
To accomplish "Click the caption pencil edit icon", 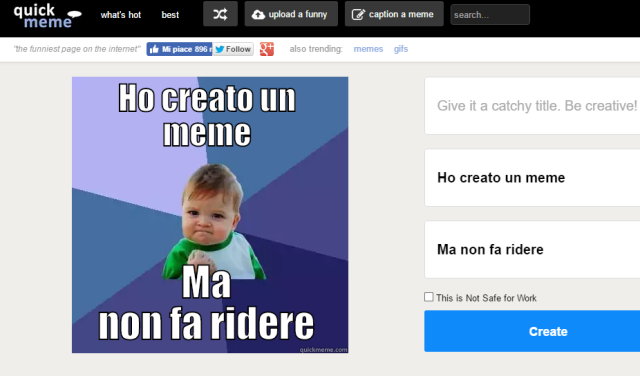I will click(x=358, y=15).
